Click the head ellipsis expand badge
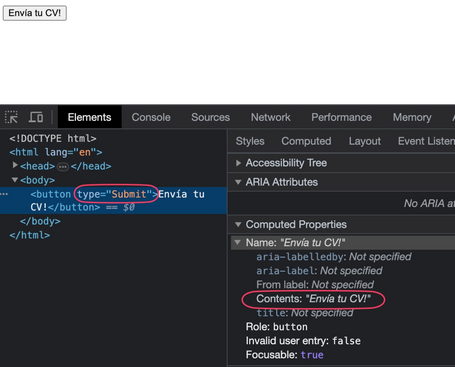This screenshot has height=367, width=455. pos(63,167)
